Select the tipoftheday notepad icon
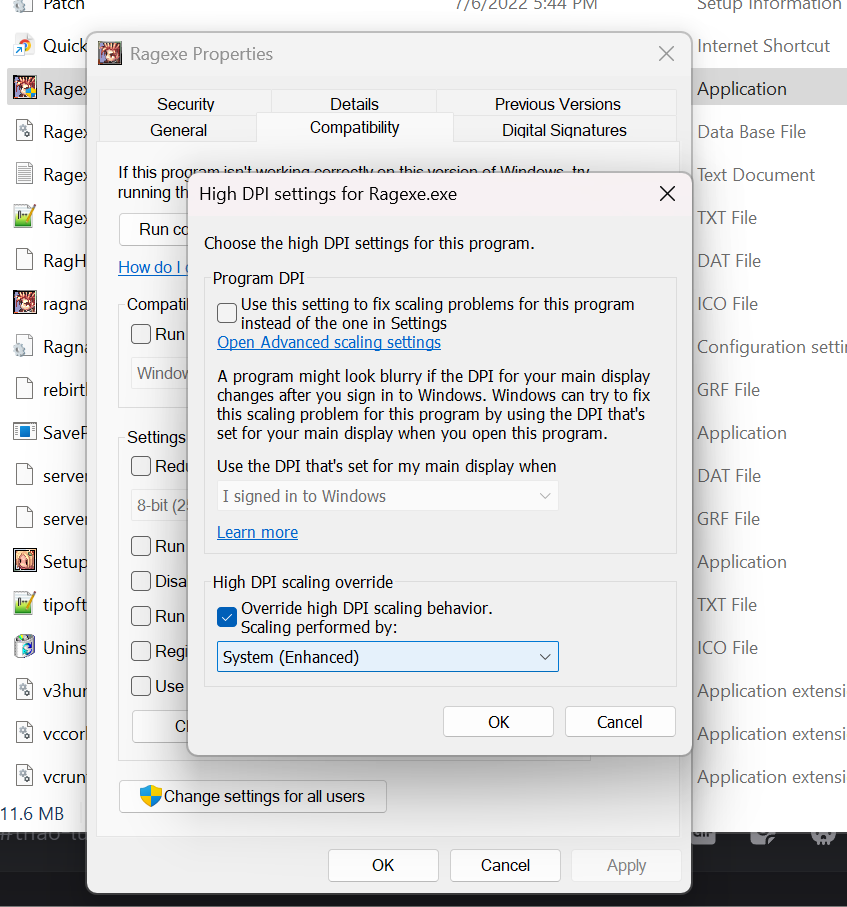The image size is (847, 907). (23, 604)
